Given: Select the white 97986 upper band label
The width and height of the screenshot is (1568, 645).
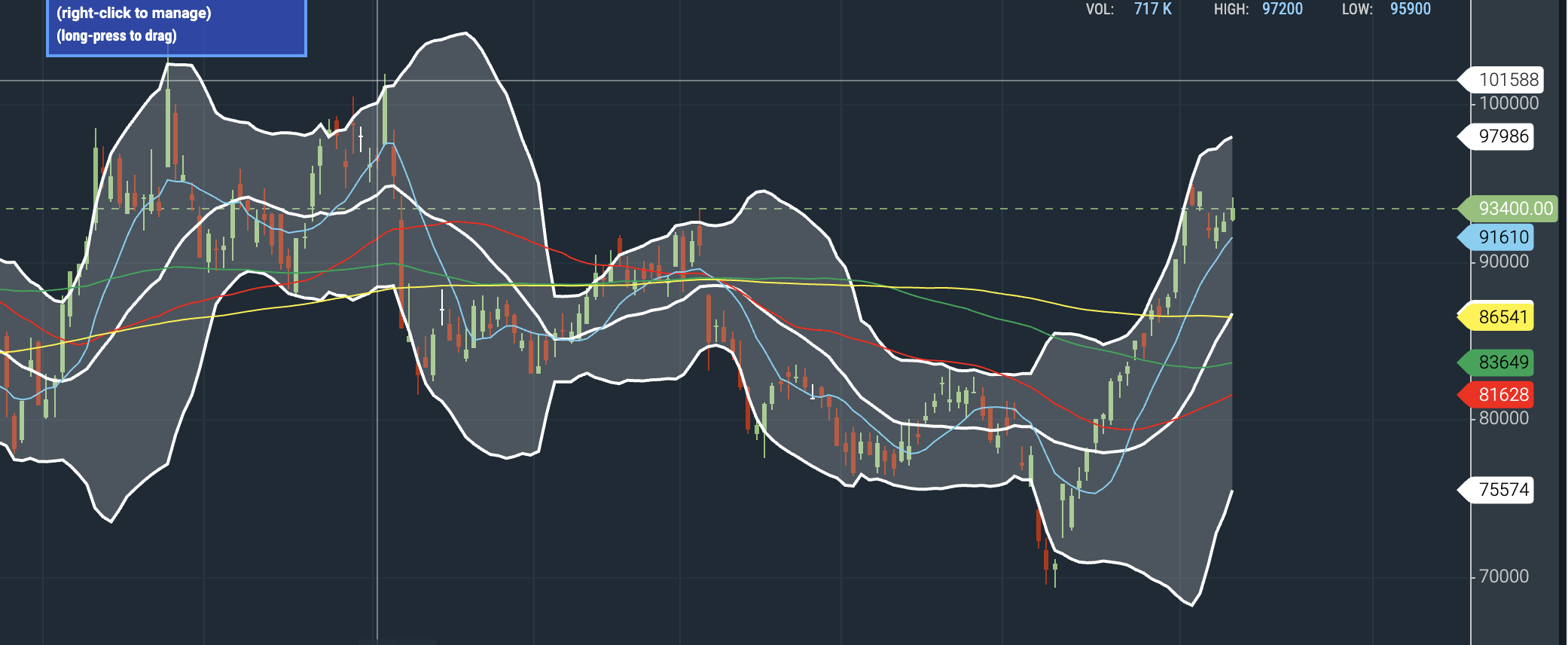Looking at the screenshot, I should click(x=1502, y=136).
